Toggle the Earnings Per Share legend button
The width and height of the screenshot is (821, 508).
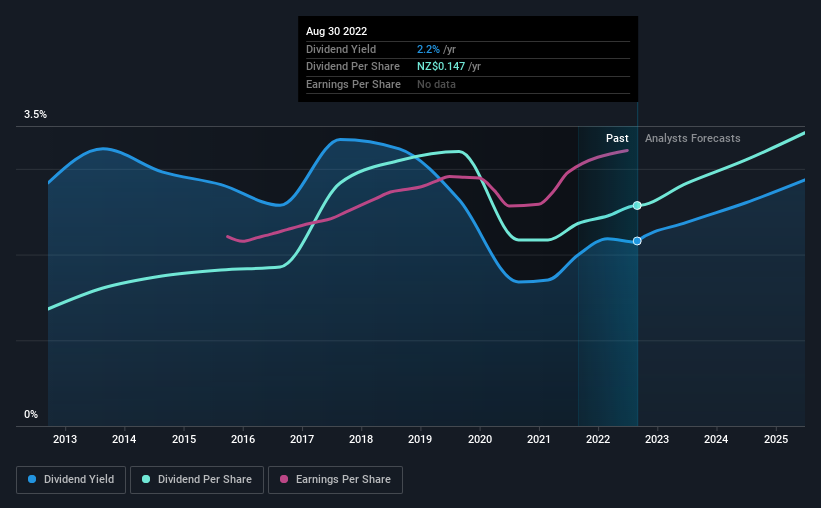point(336,480)
